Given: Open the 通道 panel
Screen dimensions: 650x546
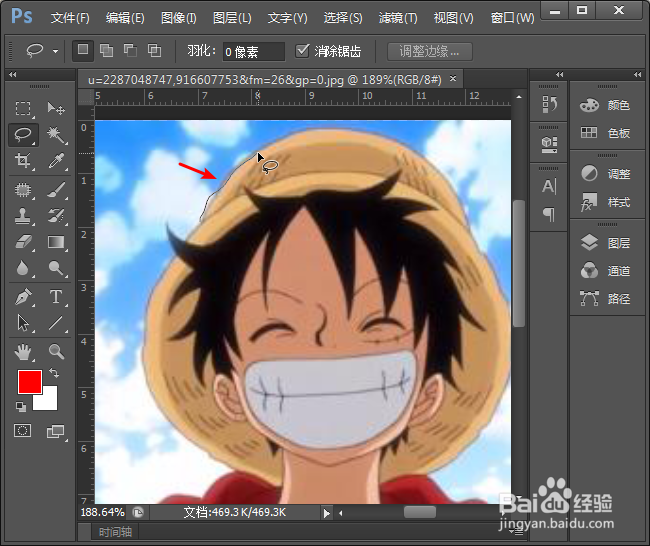Looking at the screenshot, I should (x=606, y=271).
